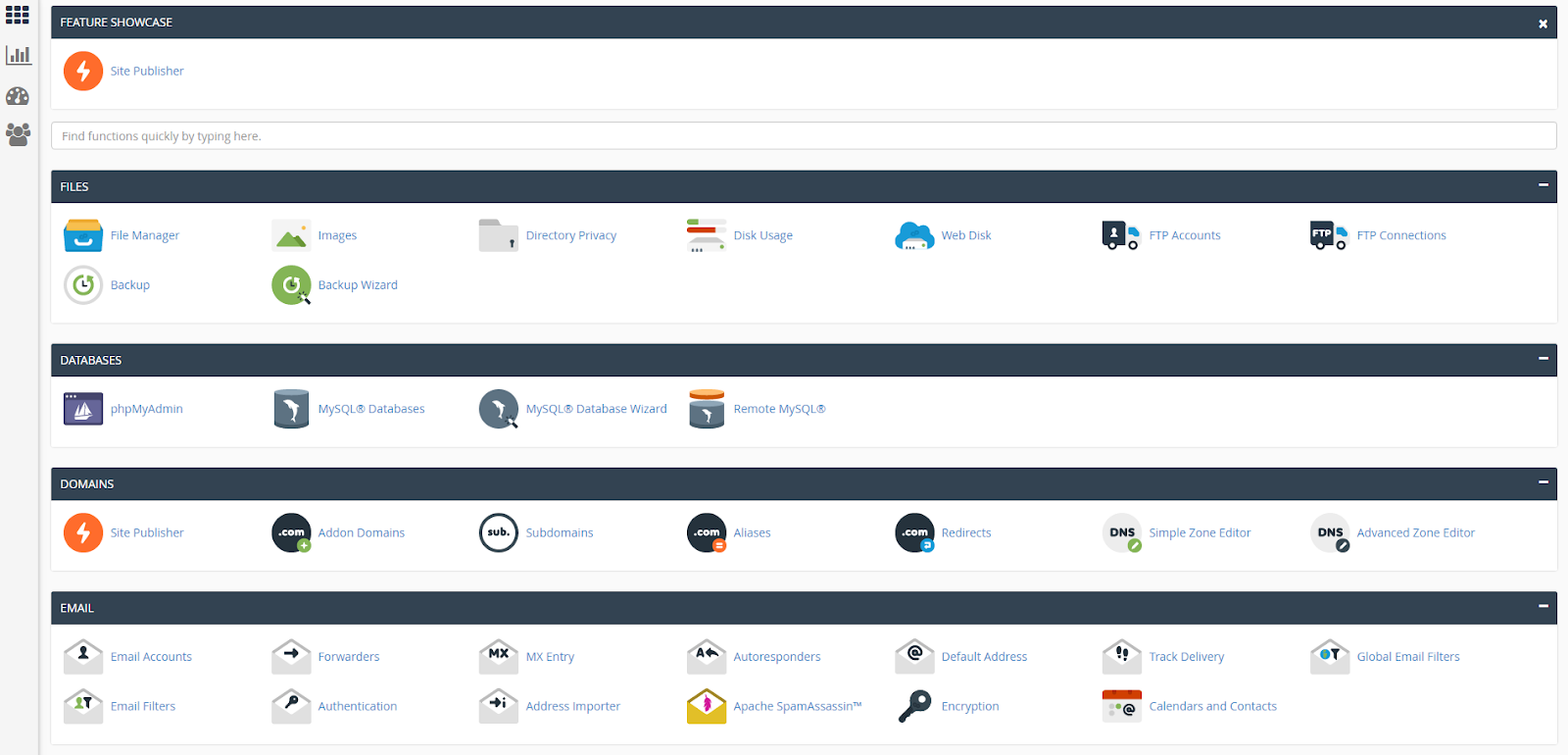Open the Authentication link
This screenshot has height=755, width=1568.
pyautogui.click(x=358, y=706)
